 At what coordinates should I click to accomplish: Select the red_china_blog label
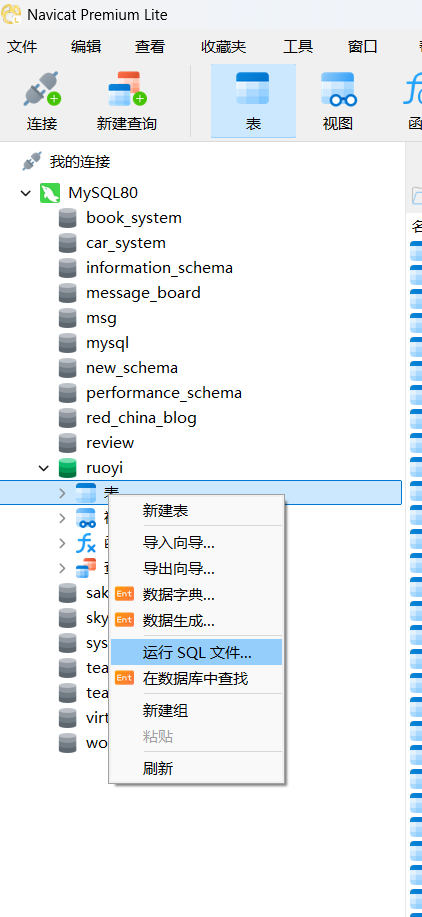coord(141,418)
